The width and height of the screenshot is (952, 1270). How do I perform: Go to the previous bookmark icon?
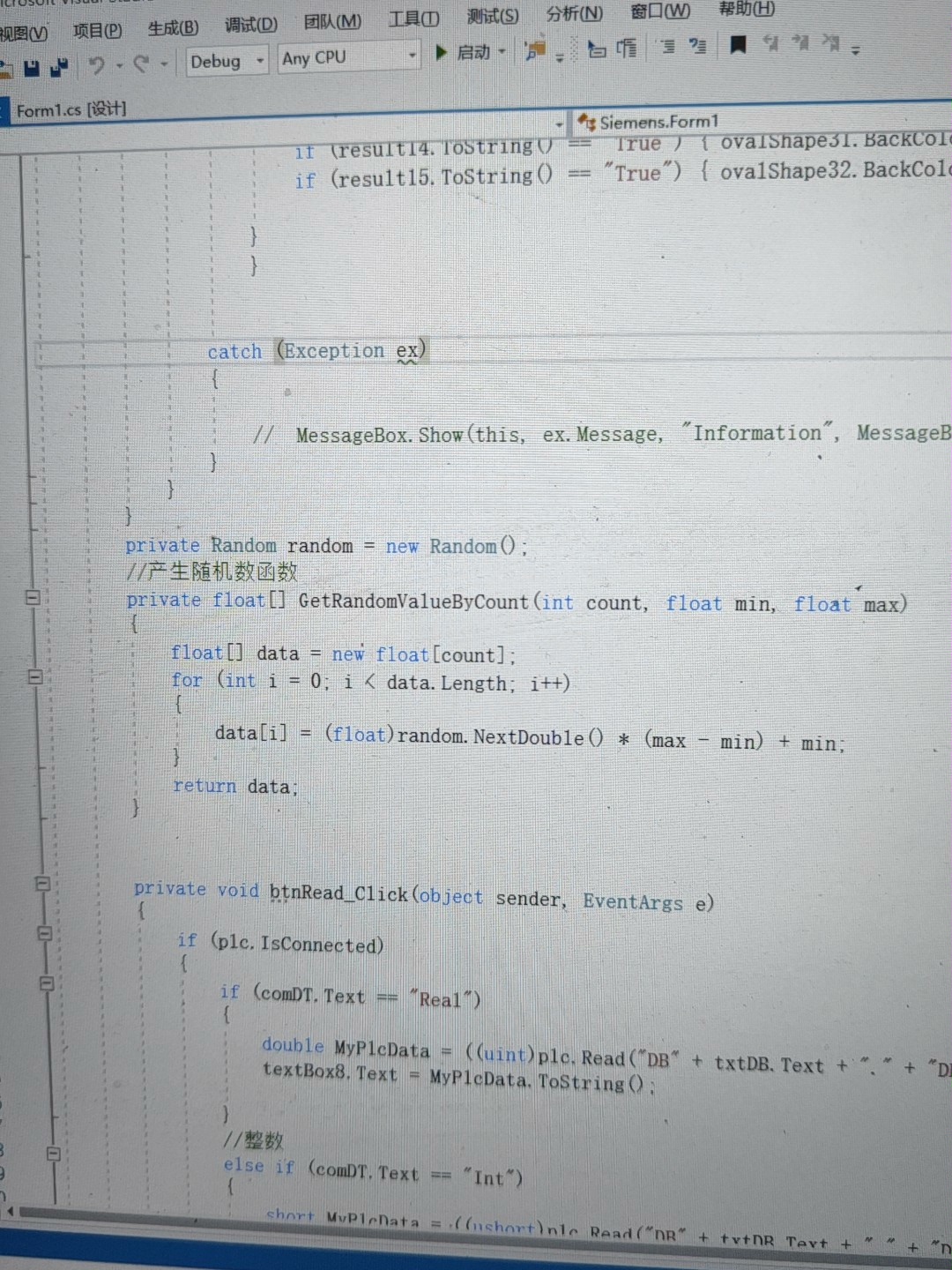pyautogui.click(x=770, y=42)
